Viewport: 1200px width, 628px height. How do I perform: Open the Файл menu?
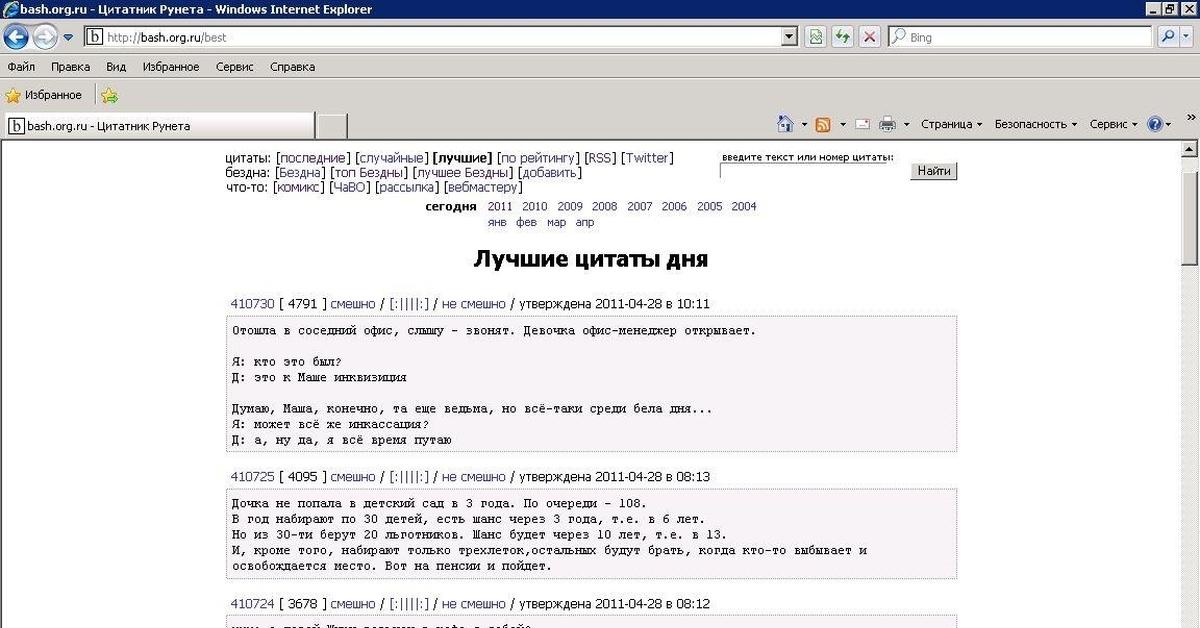coord(21,67)
